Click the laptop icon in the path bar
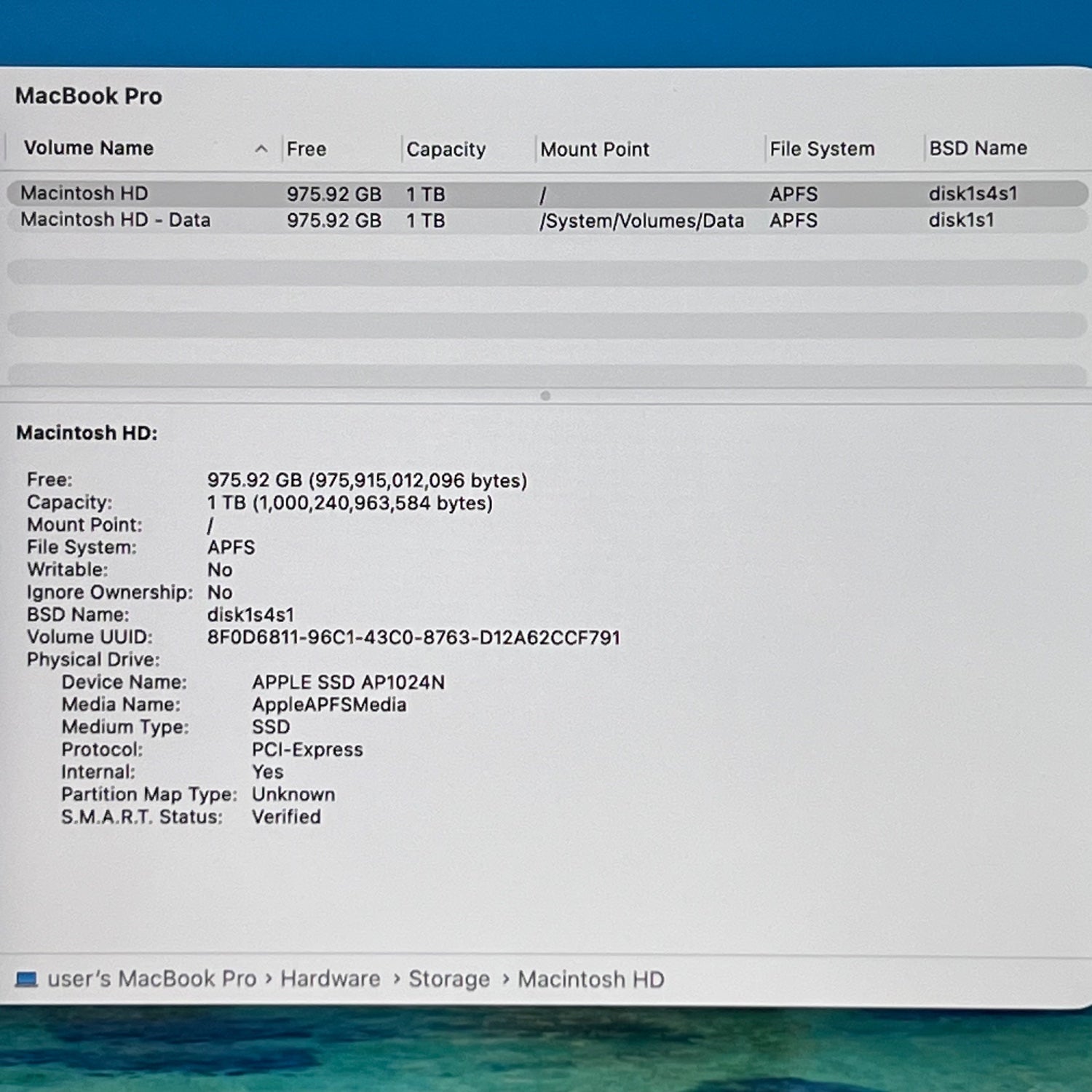The height and width of the screenshot is (1092, 1092). coord(26,979)
